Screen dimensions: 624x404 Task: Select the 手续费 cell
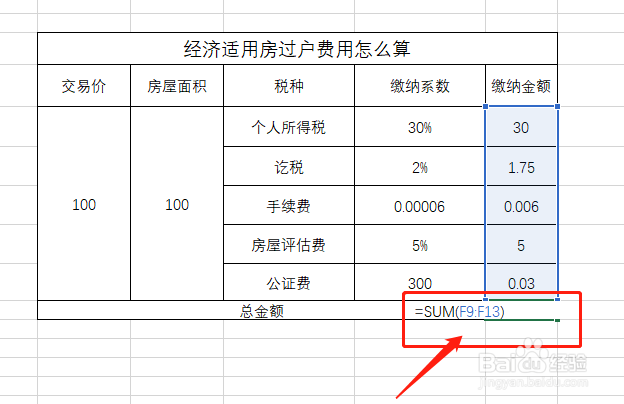click(x=289, y=205)
